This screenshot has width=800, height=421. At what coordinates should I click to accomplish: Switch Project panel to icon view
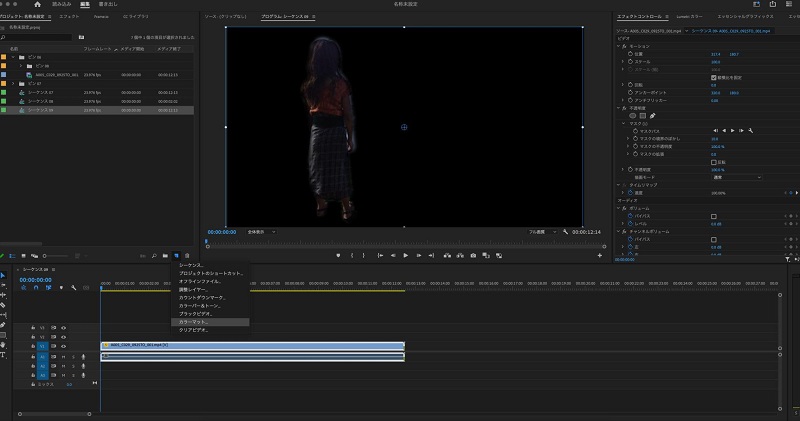[x=23, y=256]
